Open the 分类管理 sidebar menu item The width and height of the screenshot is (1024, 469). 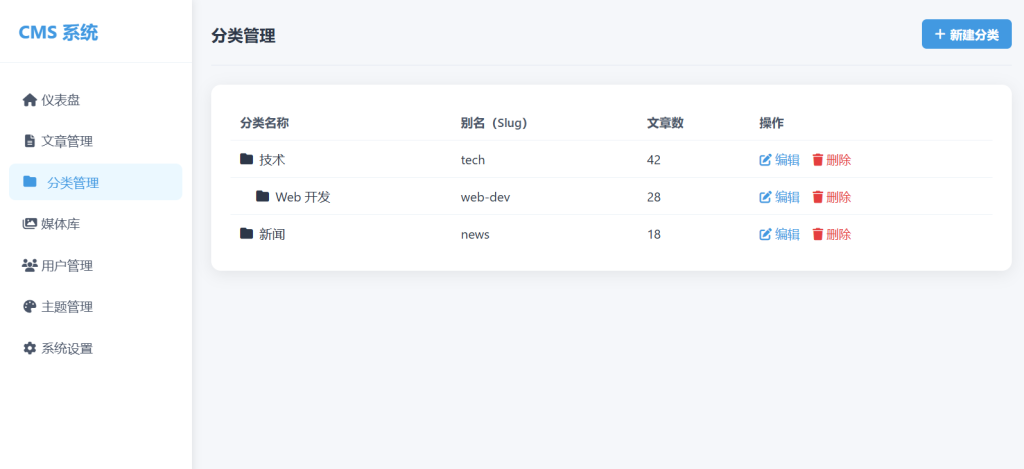pyautogui.click(x=96, y=183)
